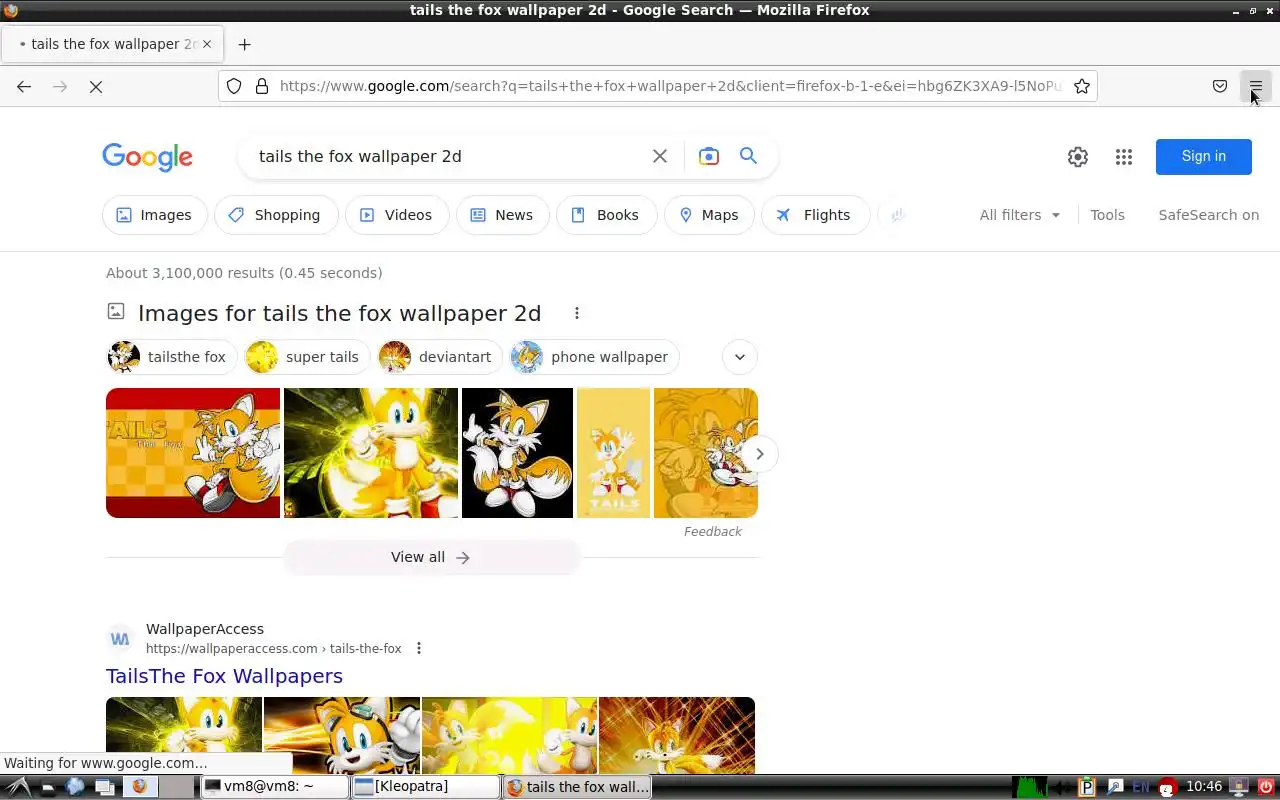The width and height of the screenshot is (1280, 800).
Task: Click the shield tracking protection icon
Action: 234,86
